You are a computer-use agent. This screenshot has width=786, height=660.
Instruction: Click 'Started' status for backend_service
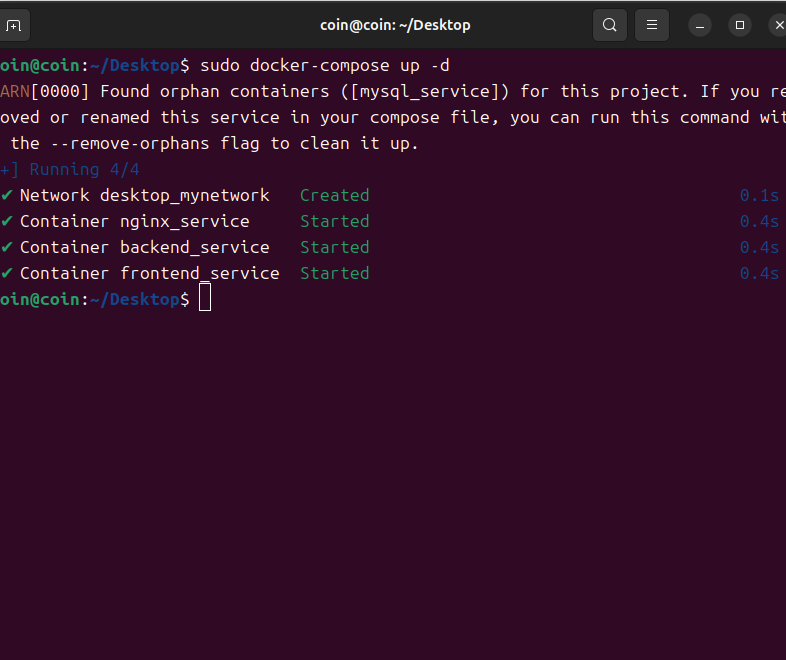[334, 248]
